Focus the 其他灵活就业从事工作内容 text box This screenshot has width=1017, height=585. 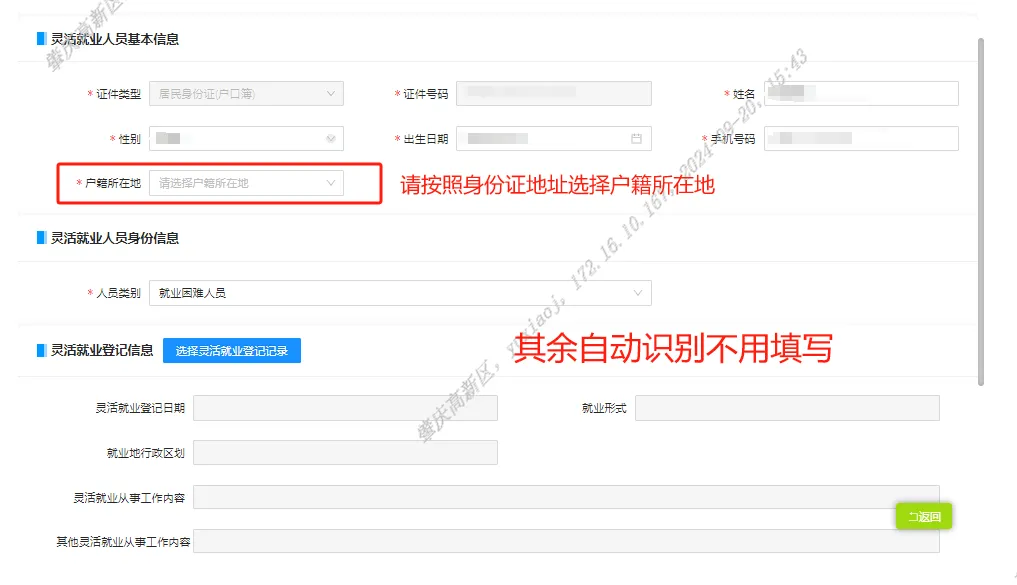[566, 541]
